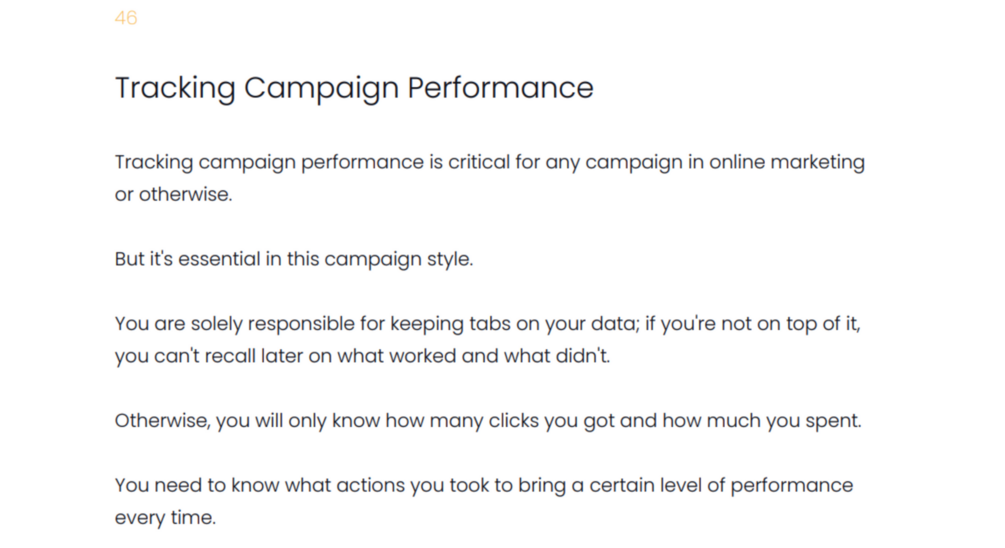The image size is (1005, 548).
Task: Click the line starting "You need to know what actions"
Action: (484, 486)
